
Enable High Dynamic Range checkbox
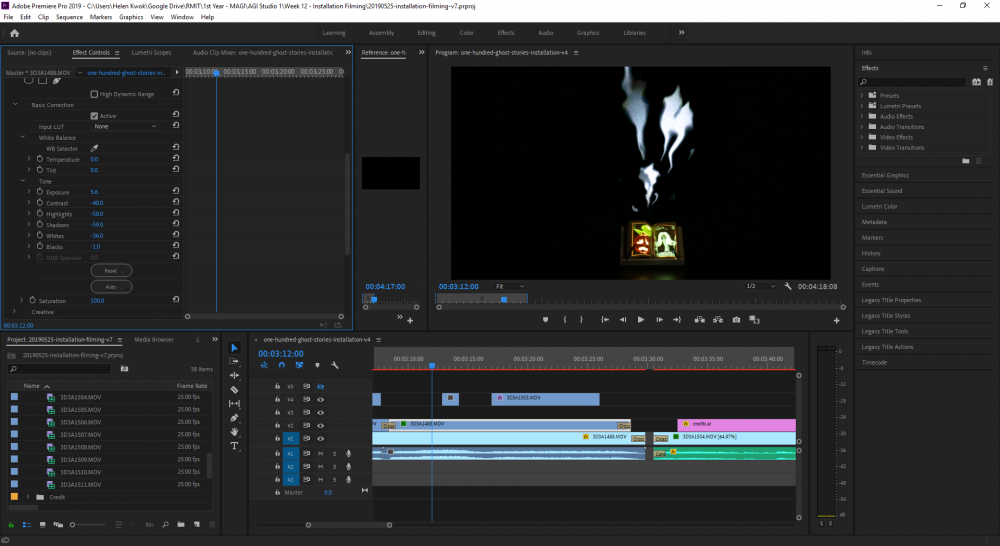94,94
